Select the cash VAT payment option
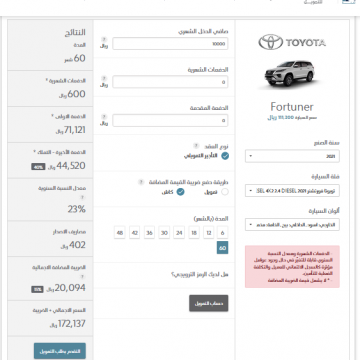This screenshot has height=360, width=360. click(x=180, y=192)
